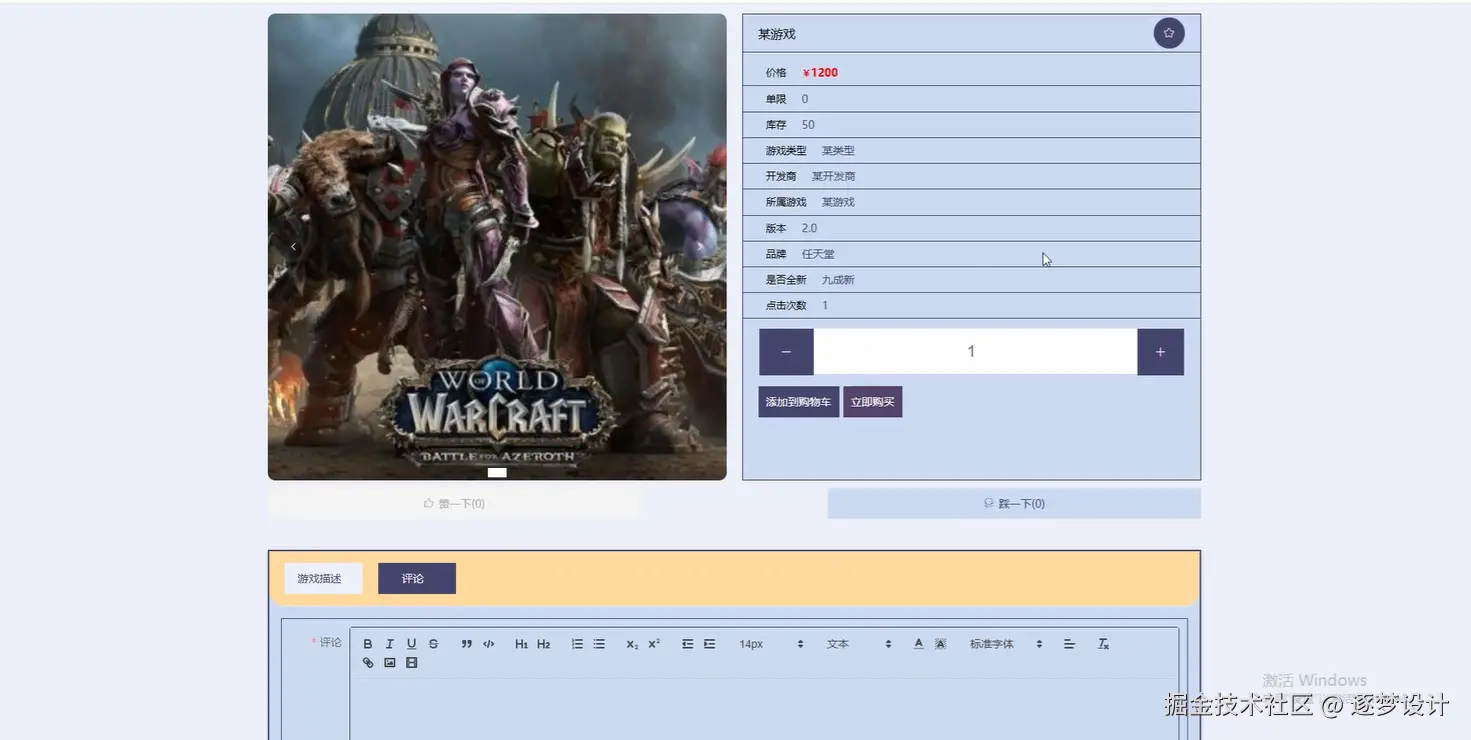Viewport: 1471px width, 740px height.
Task: Show the previous carousel image
Action: (293, 246)
